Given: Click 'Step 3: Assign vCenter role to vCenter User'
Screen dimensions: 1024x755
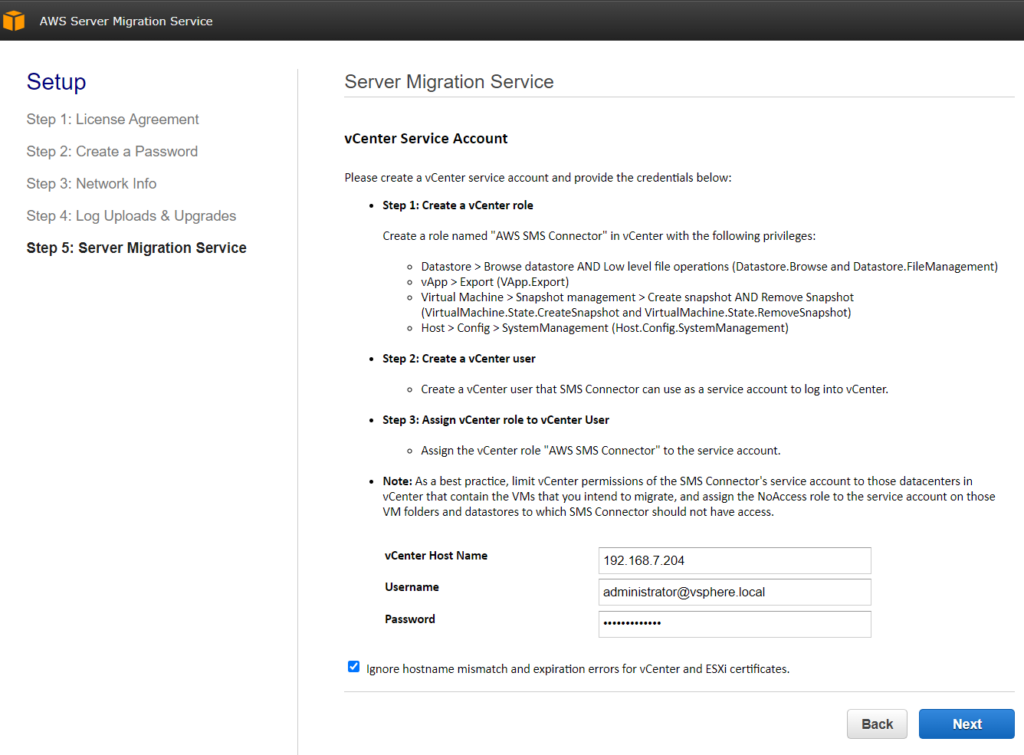Looking at the screenshot, I should [x=496, y=420].
